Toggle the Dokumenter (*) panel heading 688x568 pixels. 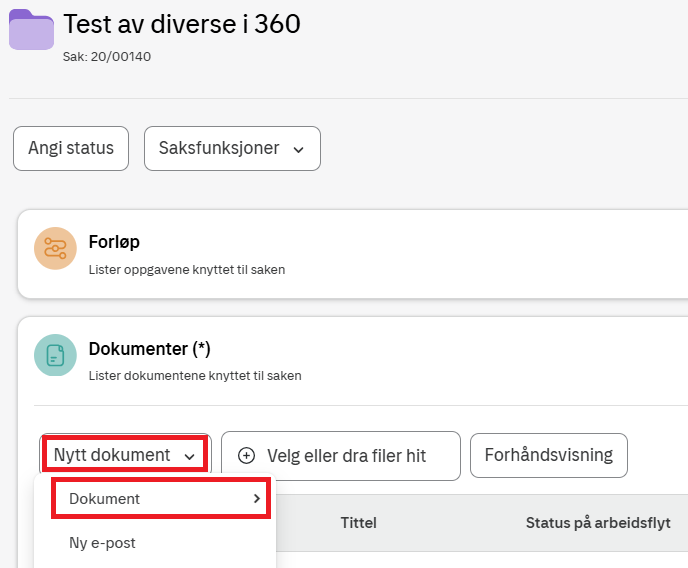coord(149,349)
